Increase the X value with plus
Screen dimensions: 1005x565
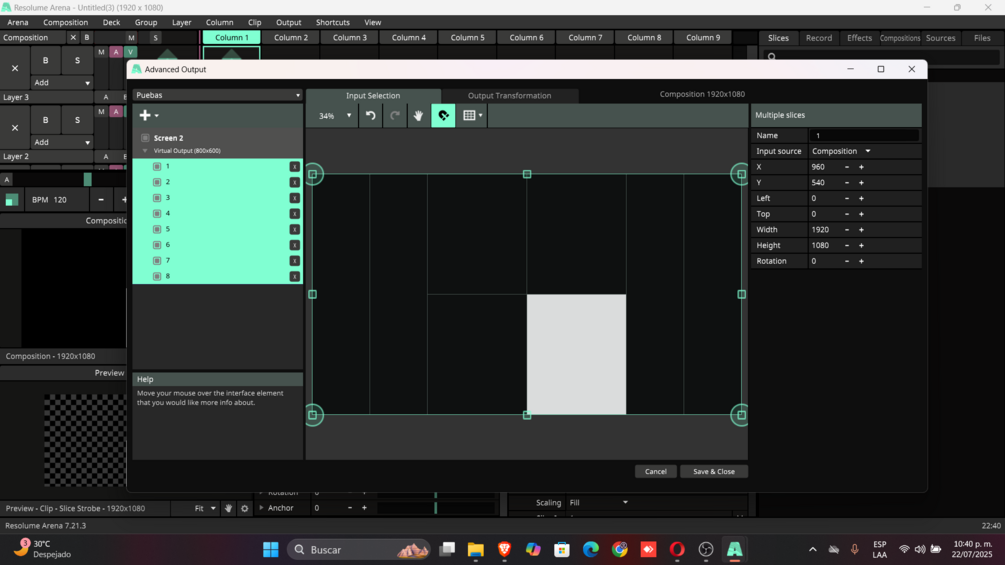click(861, 167)
